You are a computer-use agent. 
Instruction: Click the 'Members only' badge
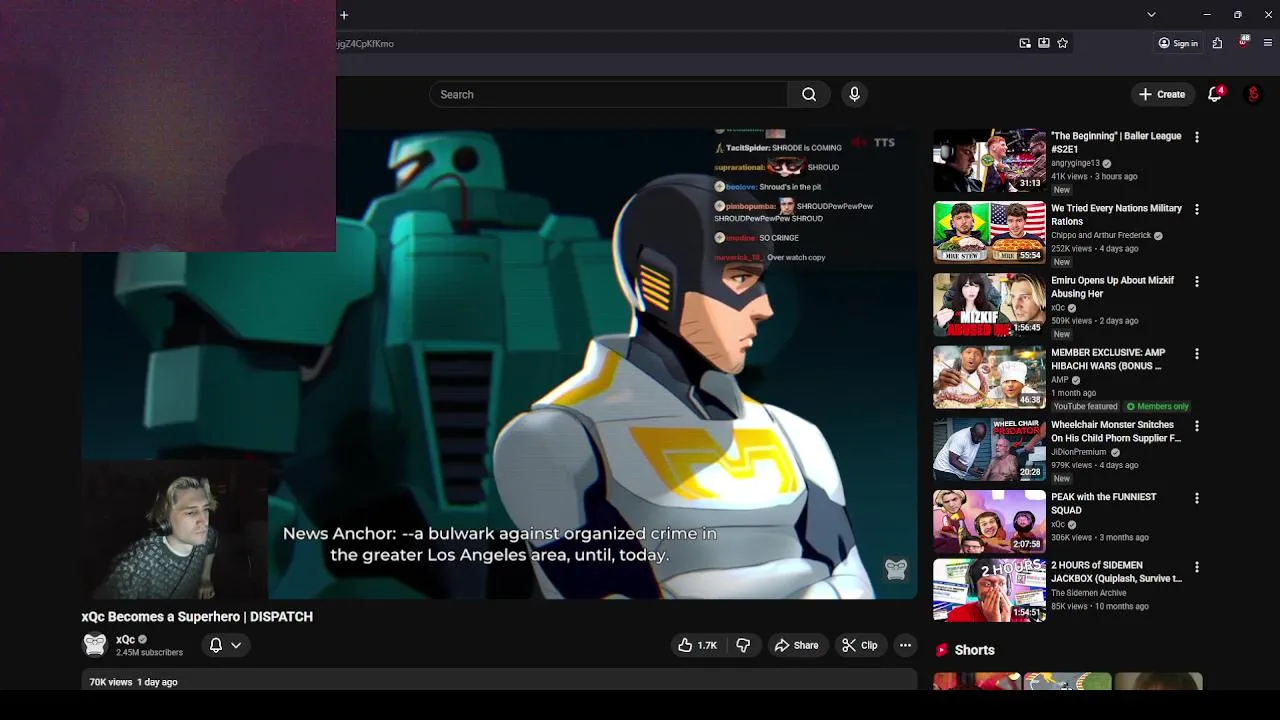click(x=1158, y=407)
